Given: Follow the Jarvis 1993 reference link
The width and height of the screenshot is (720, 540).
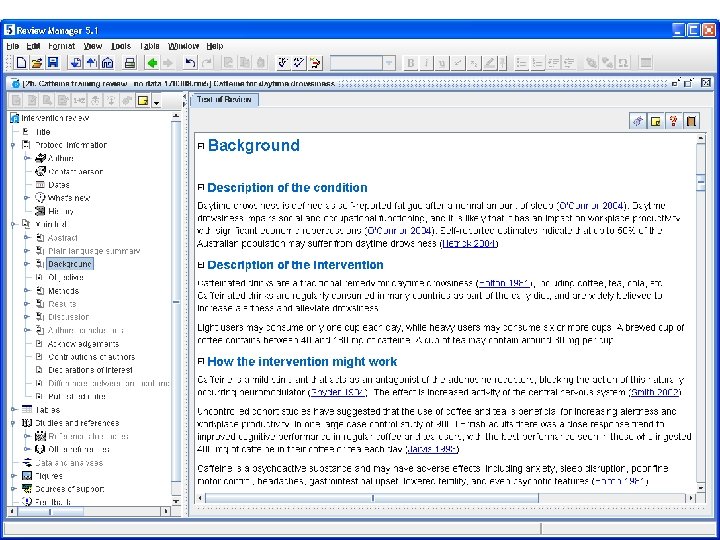Looking at the screenshot, I should click(432, 449).
